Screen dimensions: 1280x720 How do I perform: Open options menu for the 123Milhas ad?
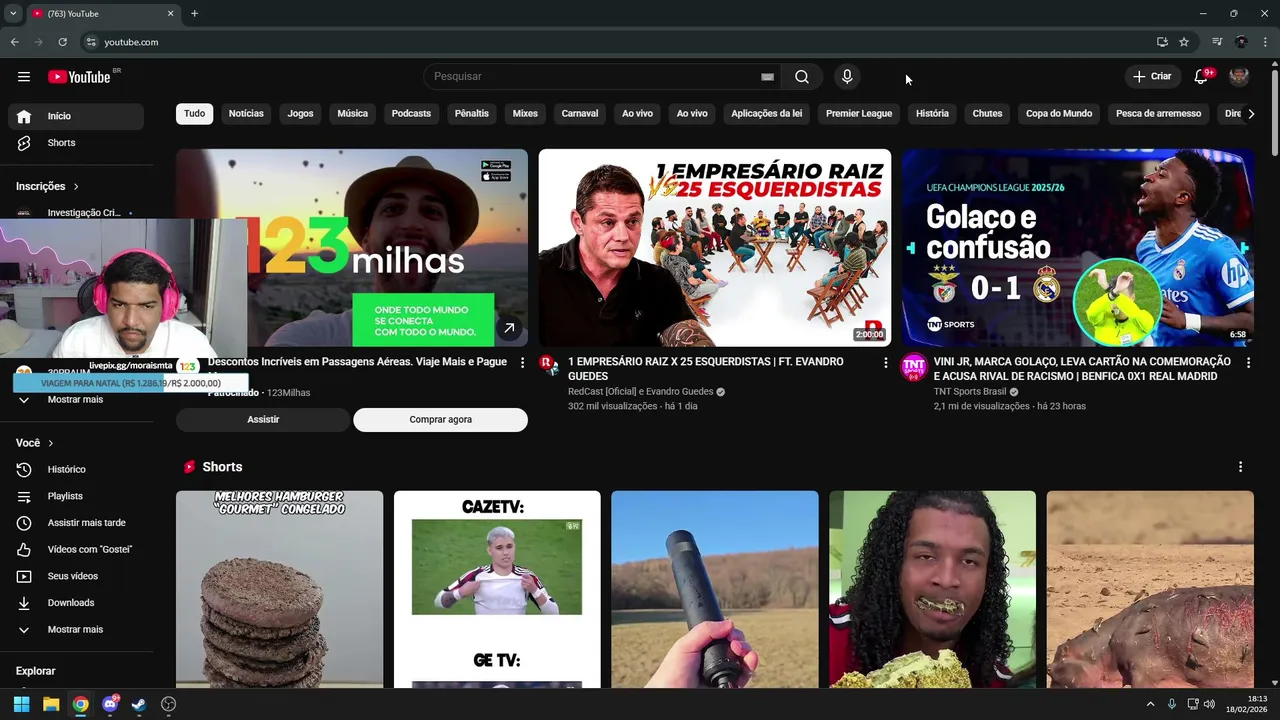coord(522,363)
